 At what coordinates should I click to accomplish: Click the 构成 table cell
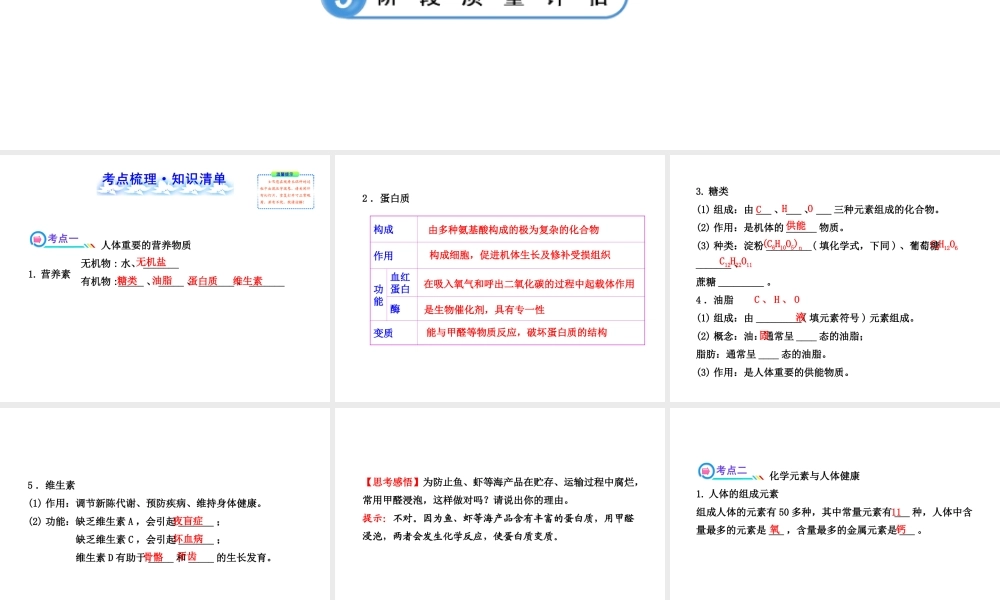[x=393, y=230]
